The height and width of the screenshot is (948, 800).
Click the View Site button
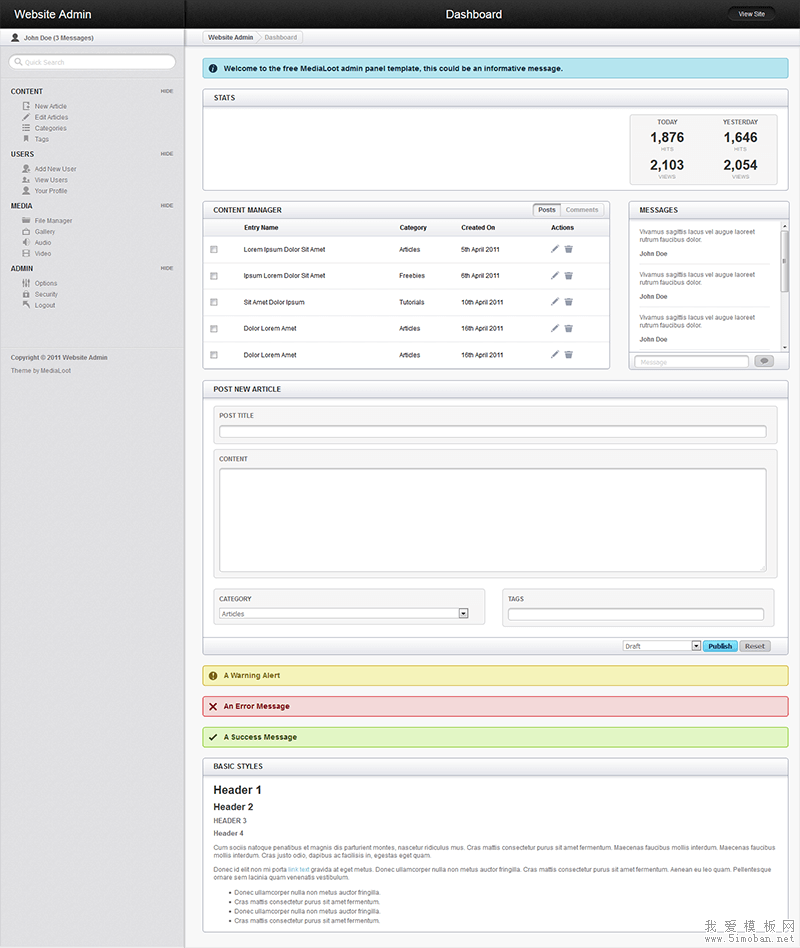click(x=751, y=14)
